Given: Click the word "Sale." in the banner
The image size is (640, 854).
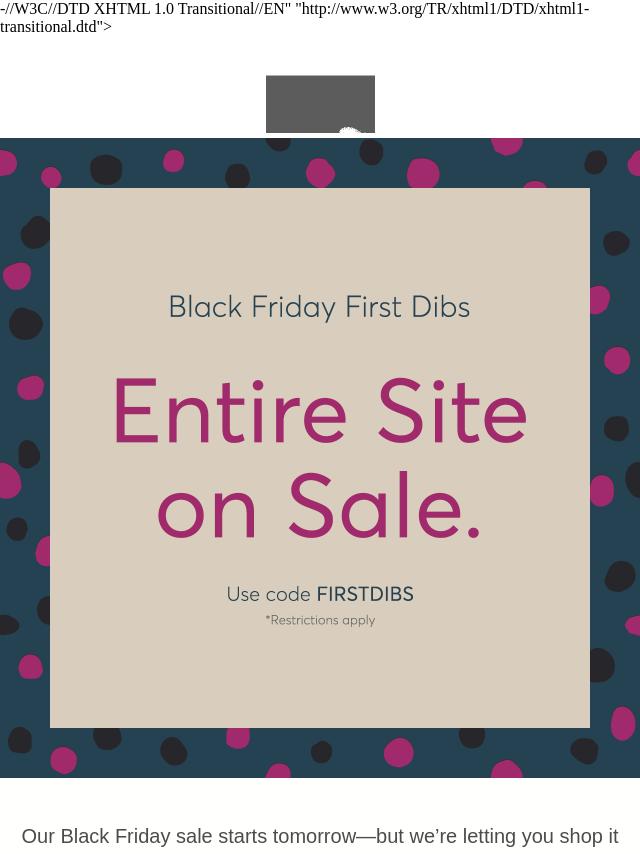Looking at the screenshot, I should (x=385, y=505).
